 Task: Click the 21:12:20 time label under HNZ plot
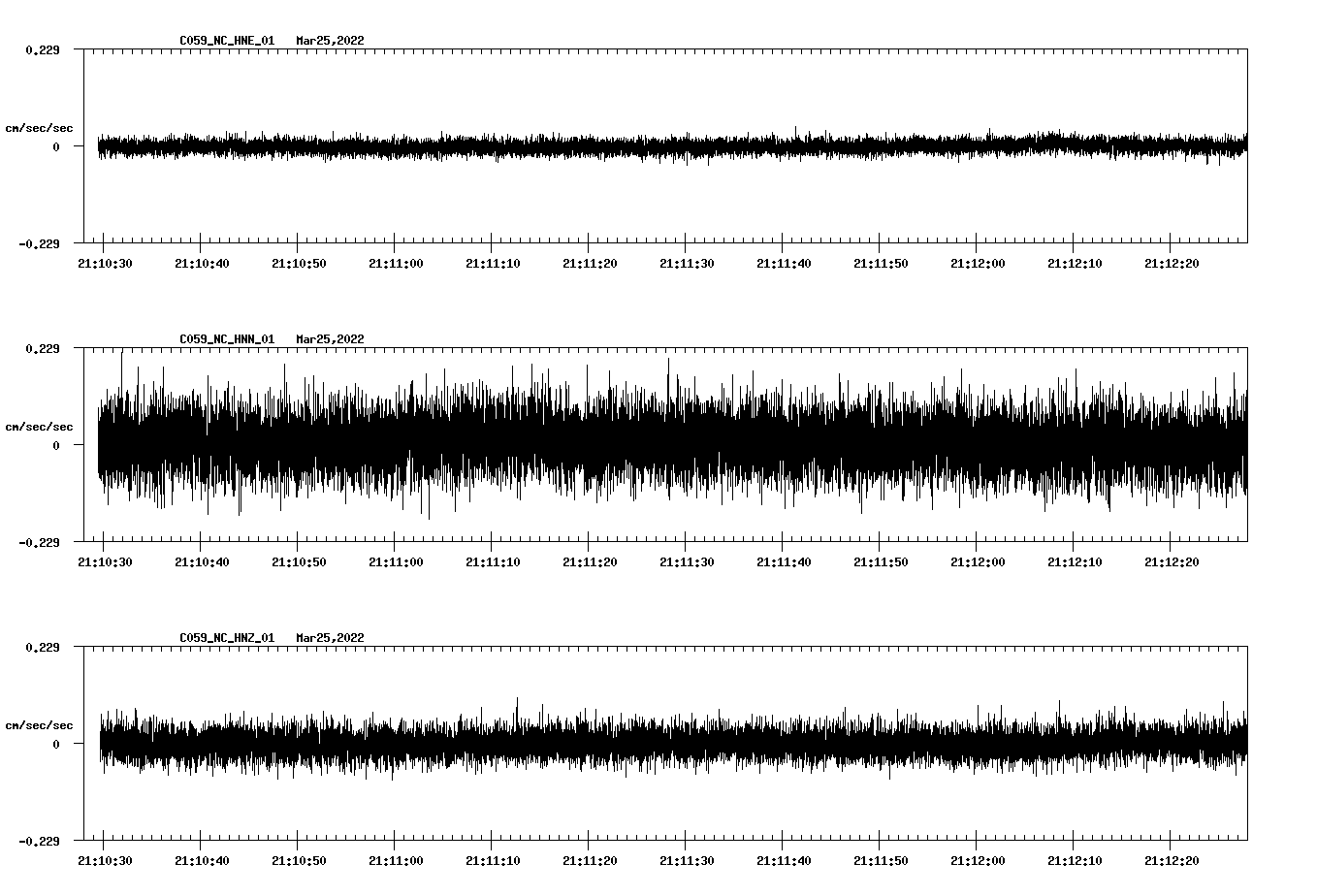[x=1172, y=861]
